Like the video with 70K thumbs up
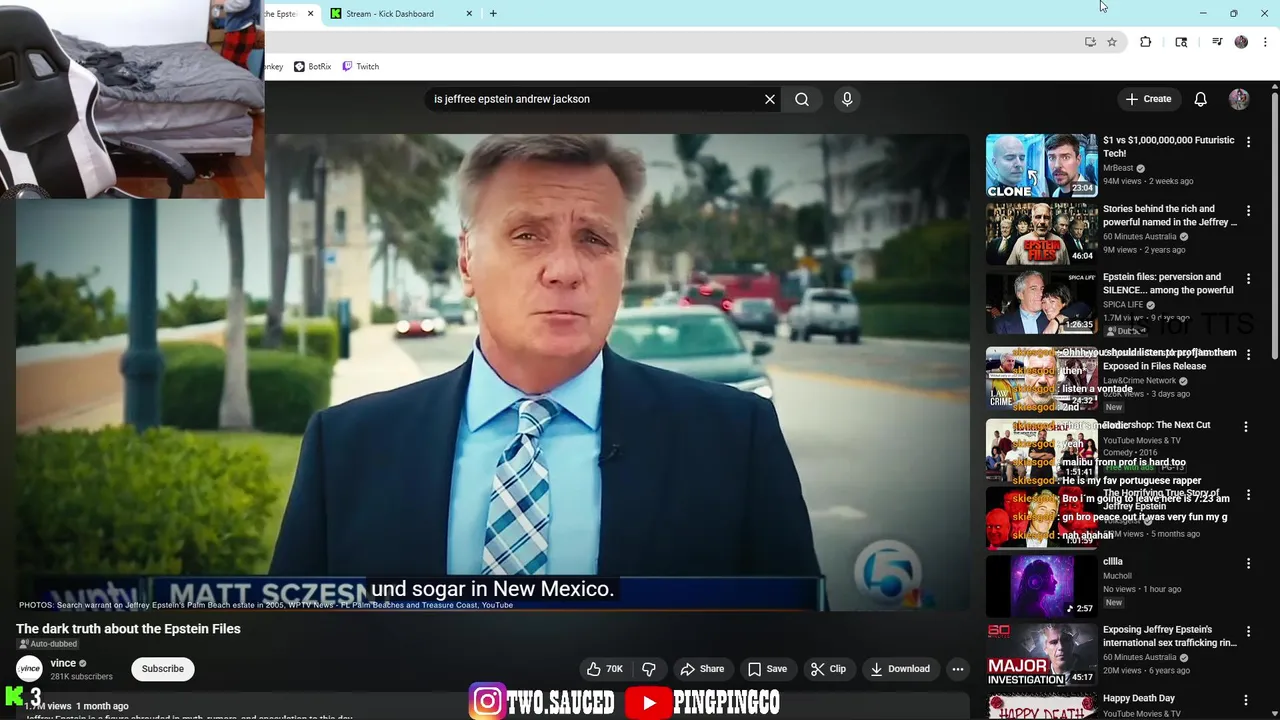Viewport: 1280px width, 720px height. pyautogui.click(x=605, y=669)
